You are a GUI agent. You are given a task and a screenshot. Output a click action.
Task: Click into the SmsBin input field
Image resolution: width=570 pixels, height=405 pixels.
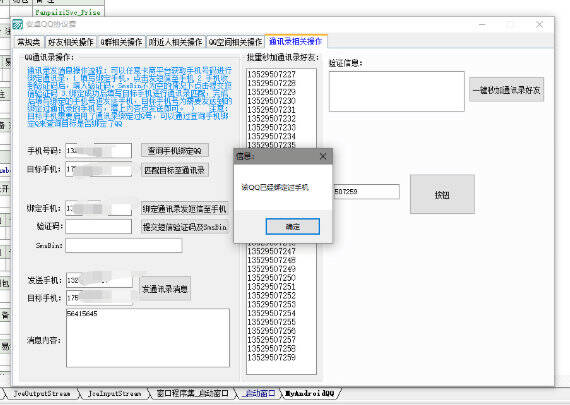124,245
